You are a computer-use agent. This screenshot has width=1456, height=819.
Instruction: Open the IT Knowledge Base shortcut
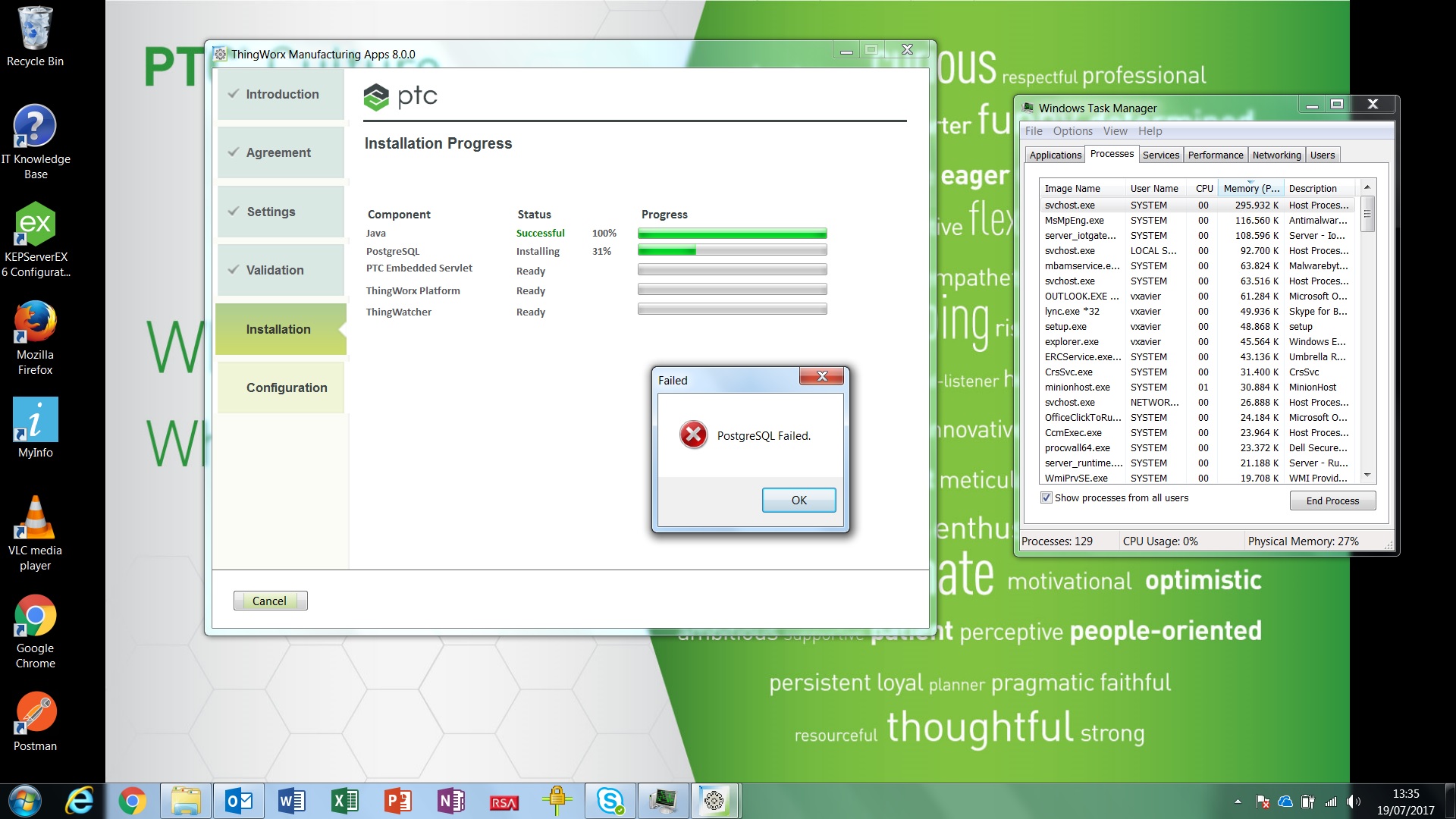coord(35,142)
